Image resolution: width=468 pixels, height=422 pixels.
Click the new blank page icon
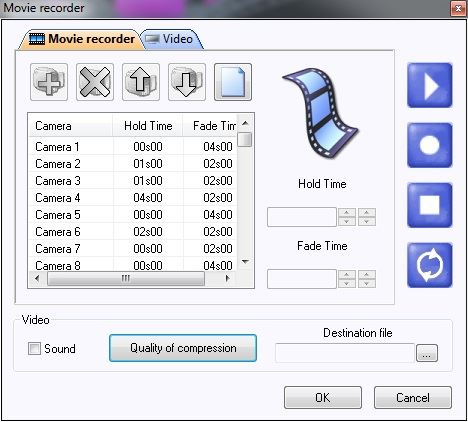click(233, 82)
